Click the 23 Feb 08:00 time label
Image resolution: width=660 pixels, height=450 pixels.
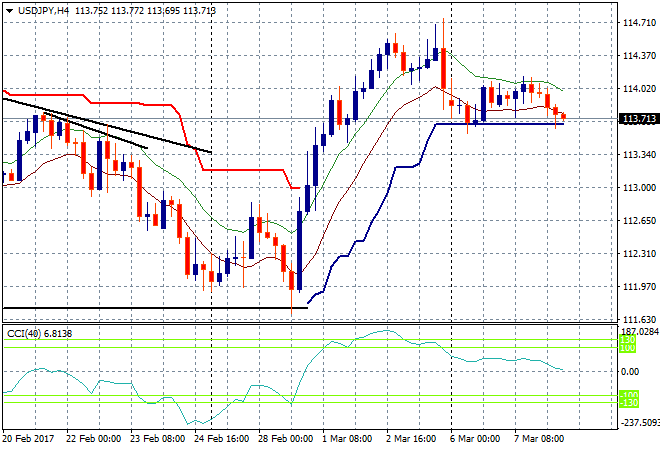[x=157, y=439]
